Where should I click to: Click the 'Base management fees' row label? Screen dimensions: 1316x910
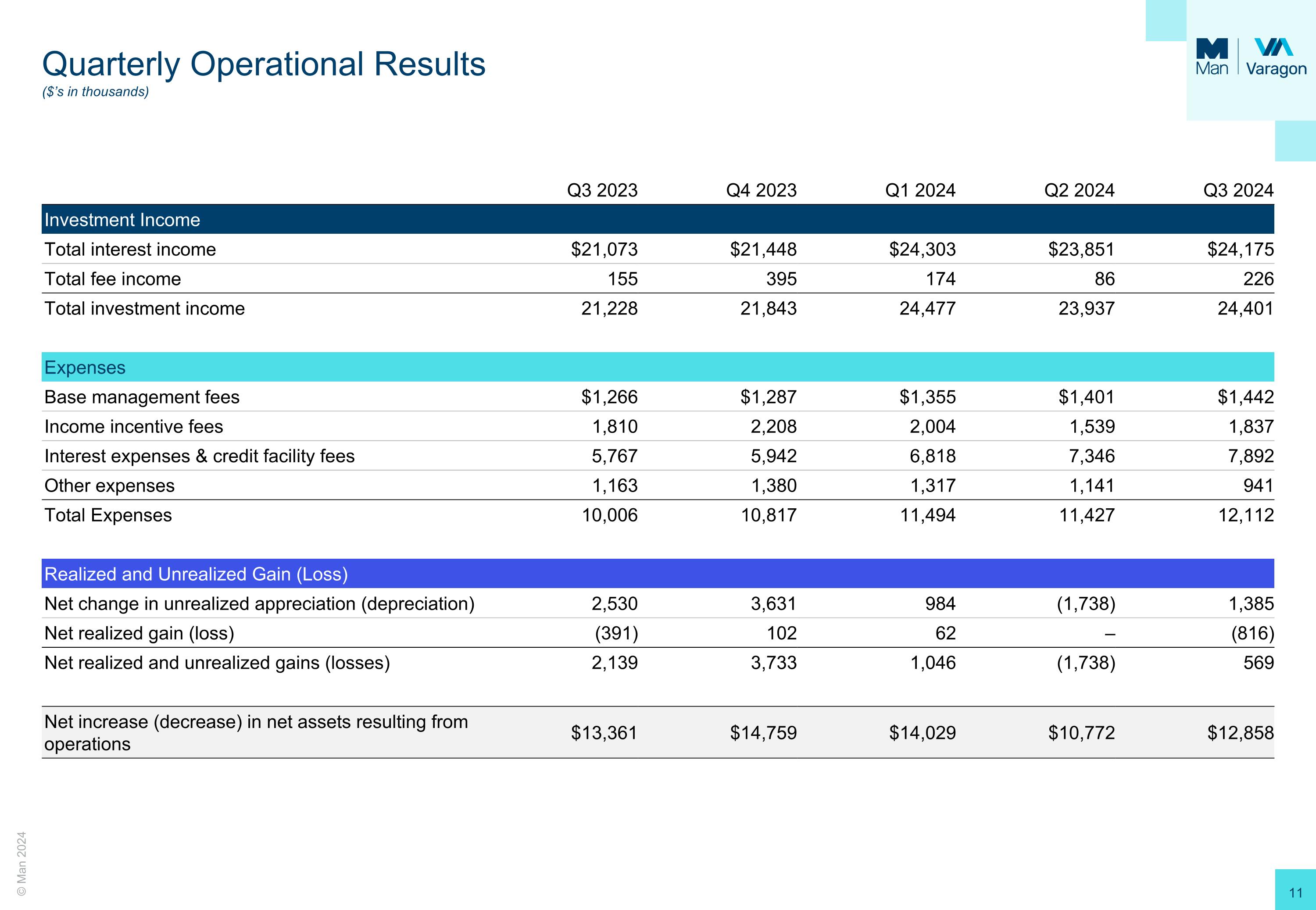click(142, 397)
